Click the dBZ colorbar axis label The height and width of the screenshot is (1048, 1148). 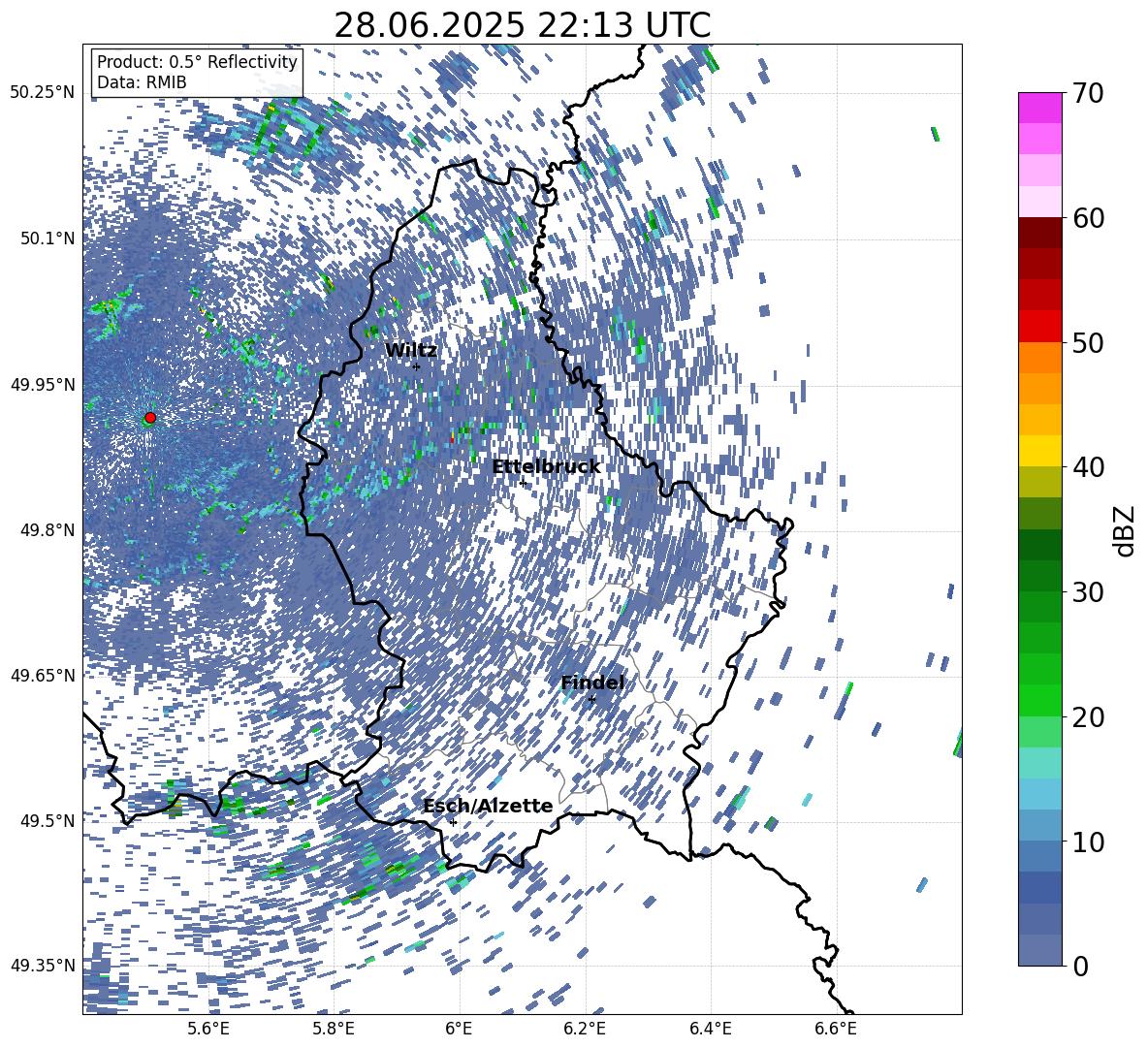point(1126,530)
